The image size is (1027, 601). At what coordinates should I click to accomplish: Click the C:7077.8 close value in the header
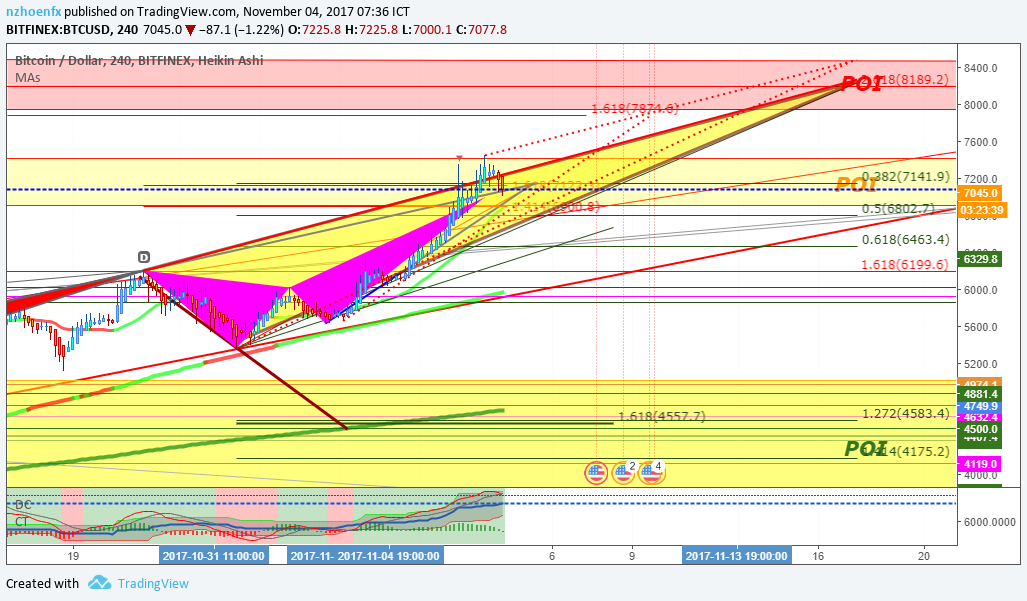[x=481, y=29]
